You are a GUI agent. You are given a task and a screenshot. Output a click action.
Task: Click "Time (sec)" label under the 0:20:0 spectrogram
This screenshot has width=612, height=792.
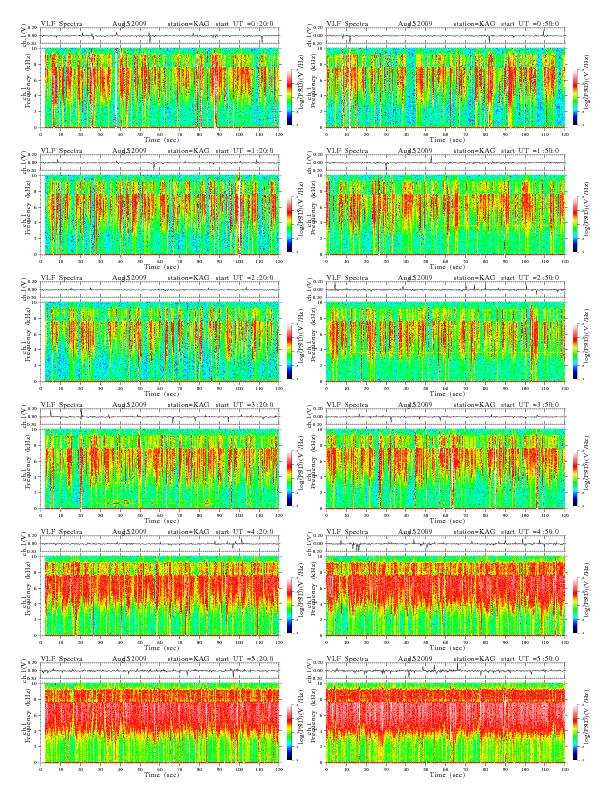pos(162,139)
